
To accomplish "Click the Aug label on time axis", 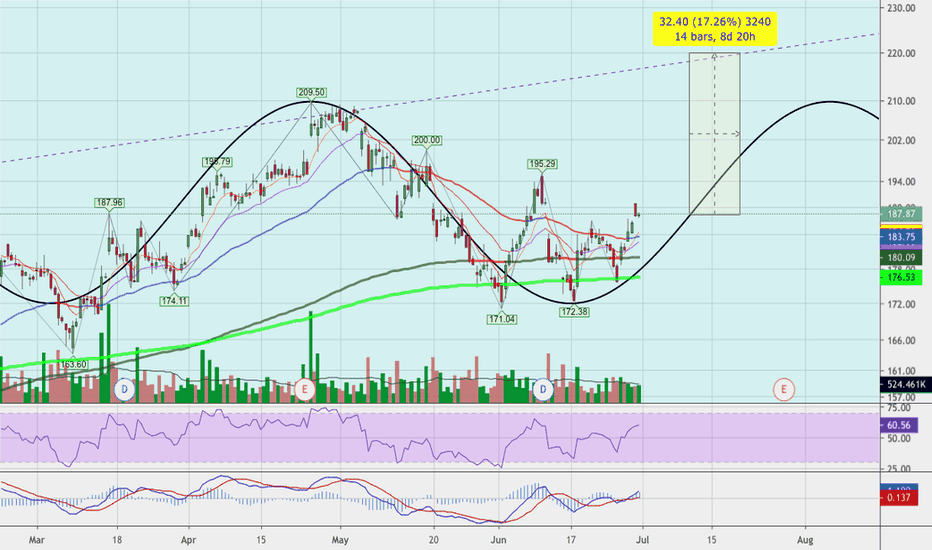I will (x=805, y=540).
